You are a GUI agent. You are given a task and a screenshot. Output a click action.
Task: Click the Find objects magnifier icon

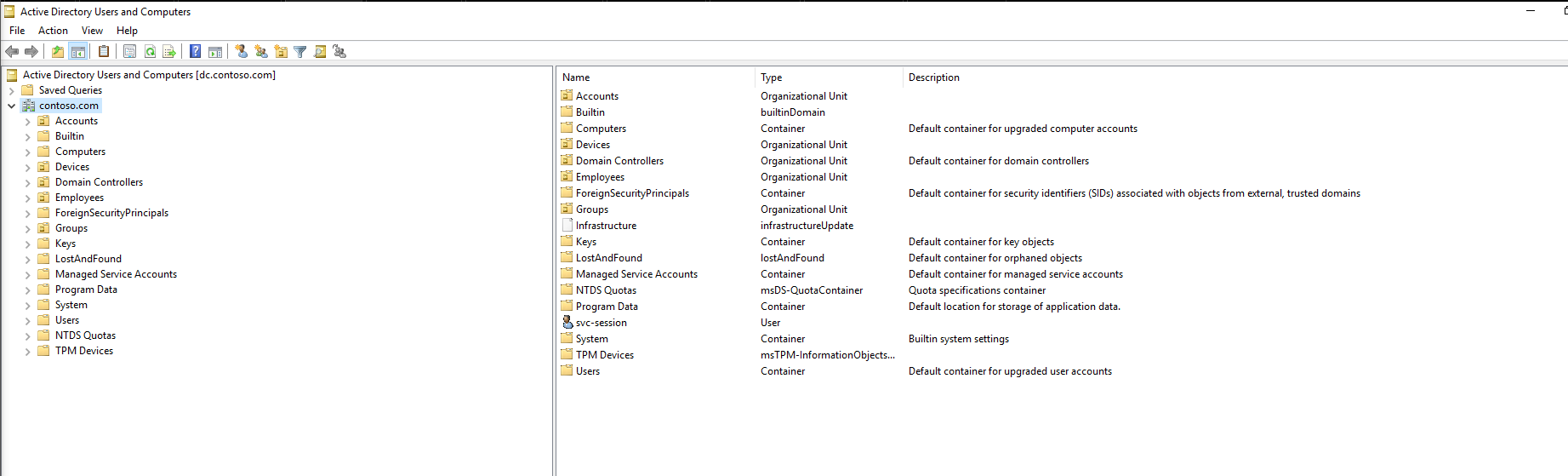tap(320, 52)
